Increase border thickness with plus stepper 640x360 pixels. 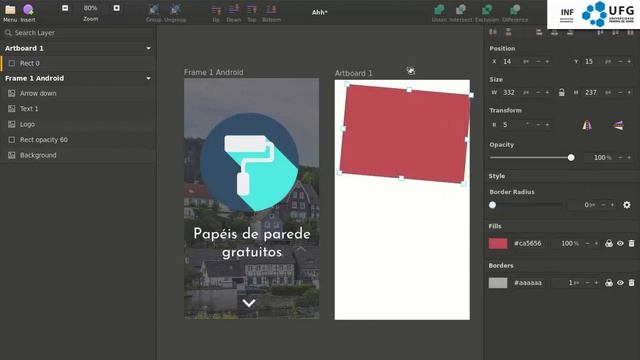tap(596, 282)
